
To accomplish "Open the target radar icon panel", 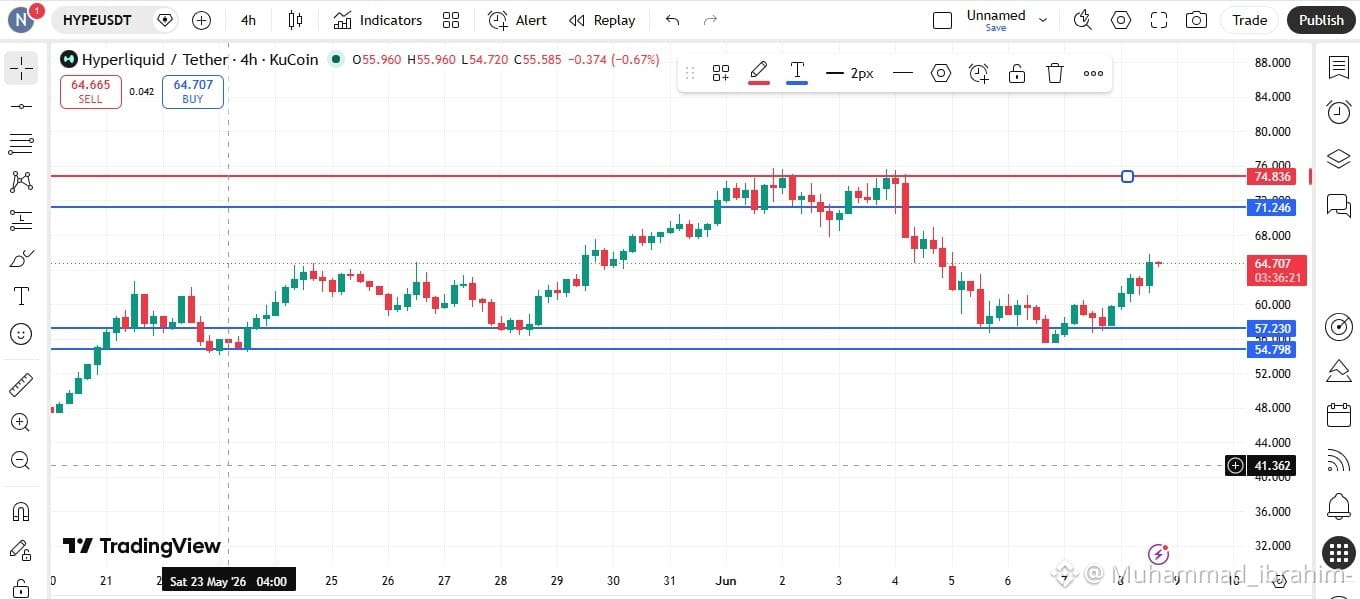I will pos(1338,326).
